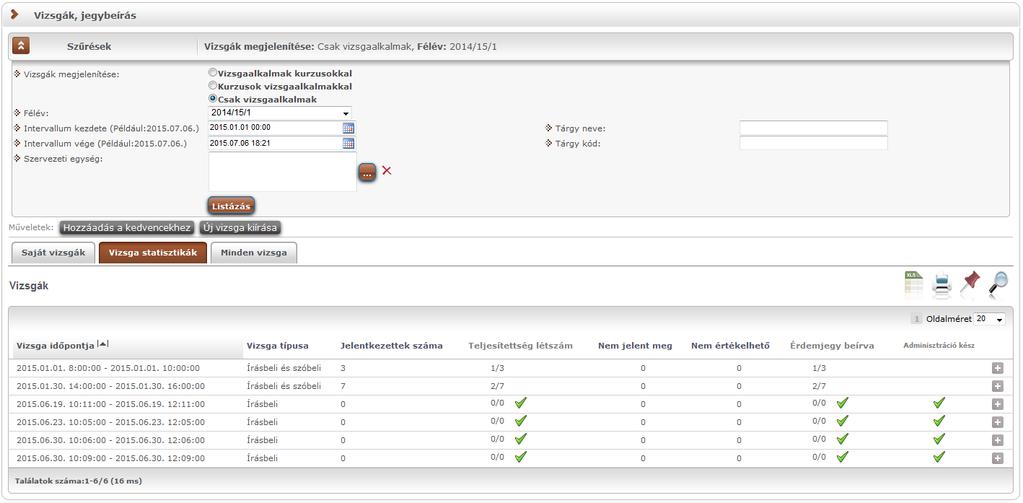The width and height of the screenshot is (1023, 503).
Task: Click into Intervallum vége date field
Action: (x=275, y=144)
